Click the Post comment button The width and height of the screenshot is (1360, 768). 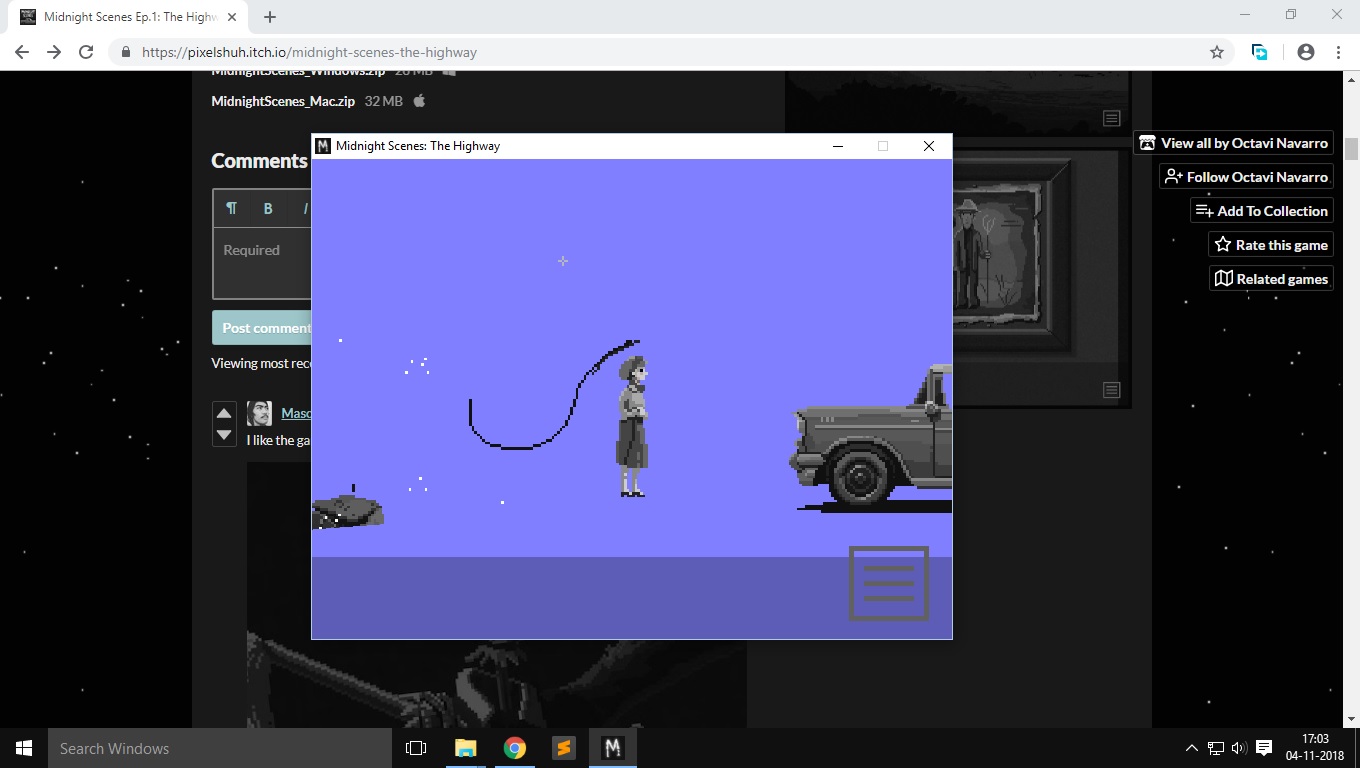[x=262, y=328]
